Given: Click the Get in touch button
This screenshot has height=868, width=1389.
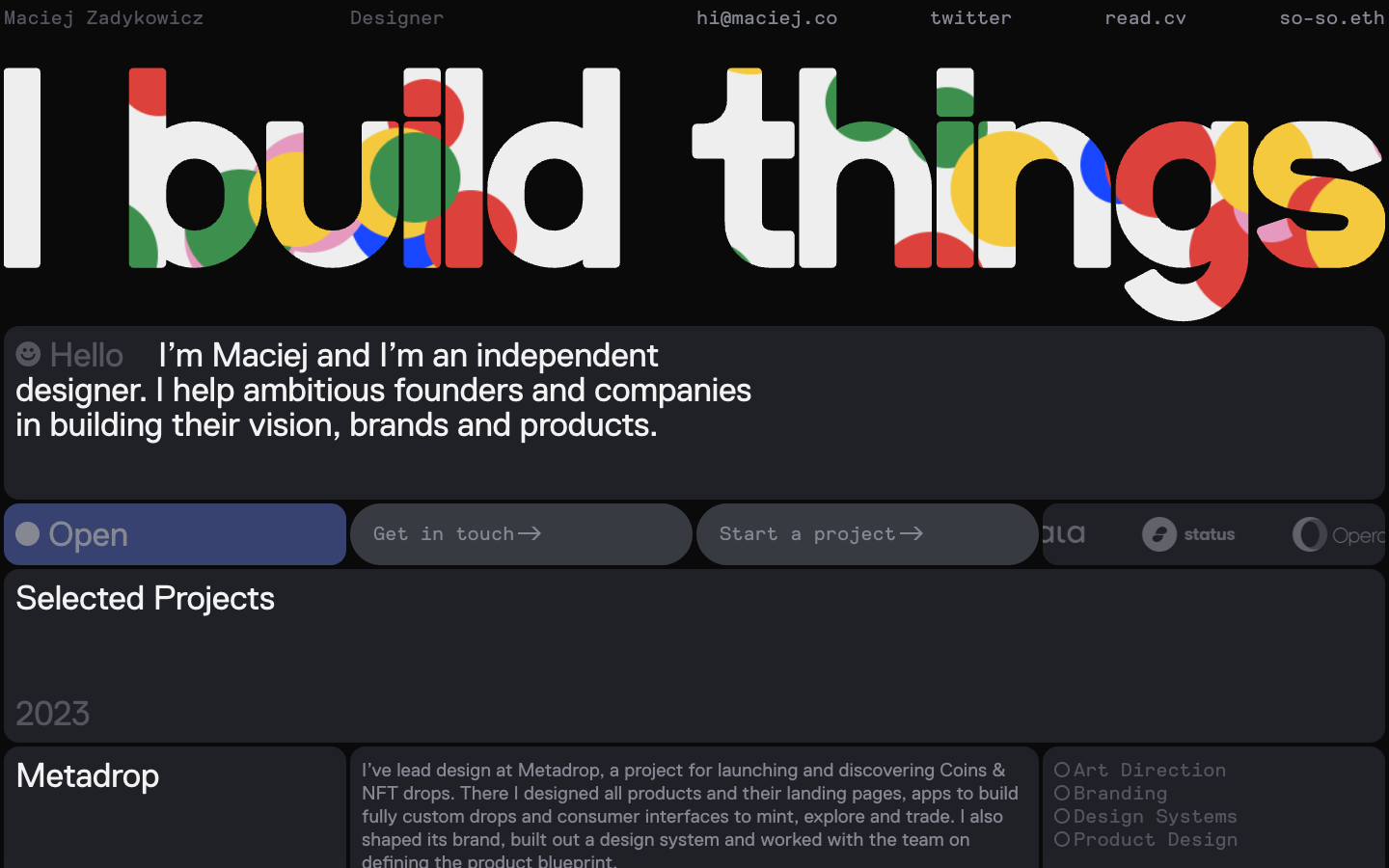Looking at the screenshot, I should pos(521,534).
